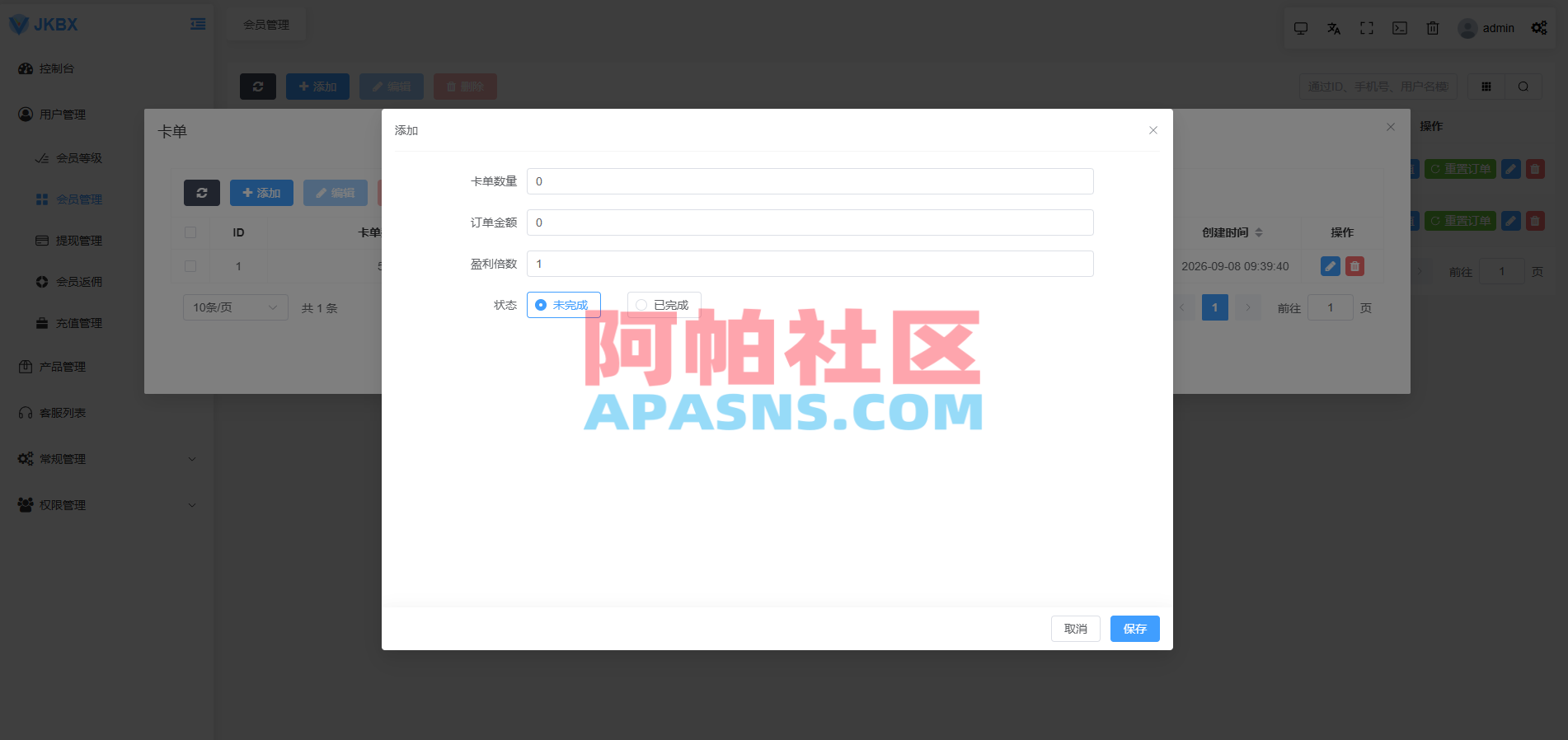Open the terminal icon in top bar

tap(1400, 28)
